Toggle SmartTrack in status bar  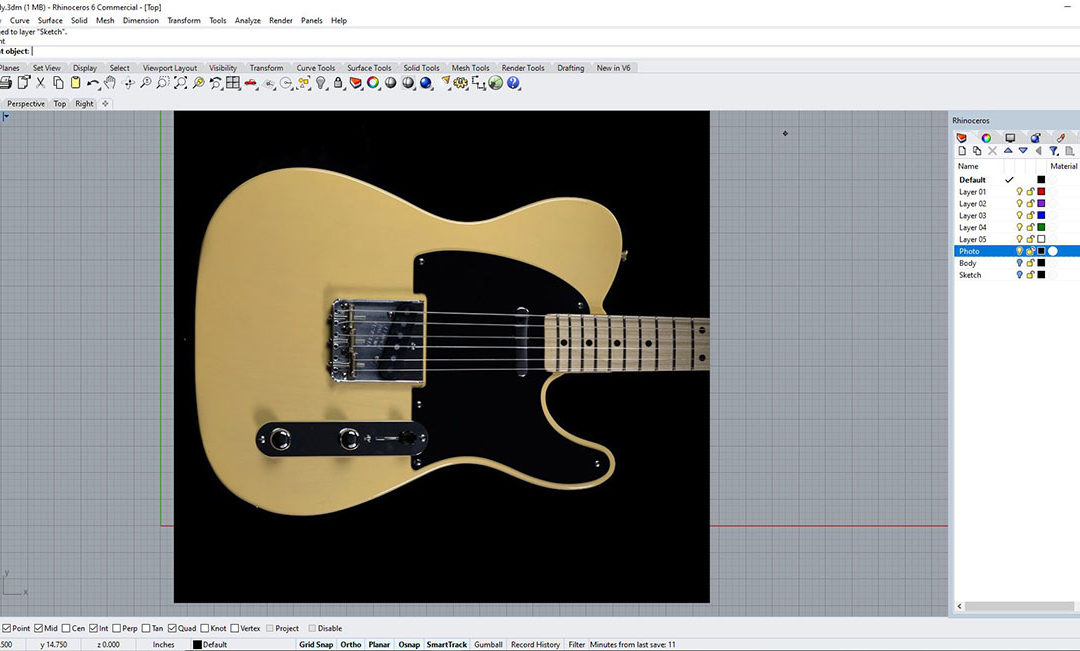[446, 645]
